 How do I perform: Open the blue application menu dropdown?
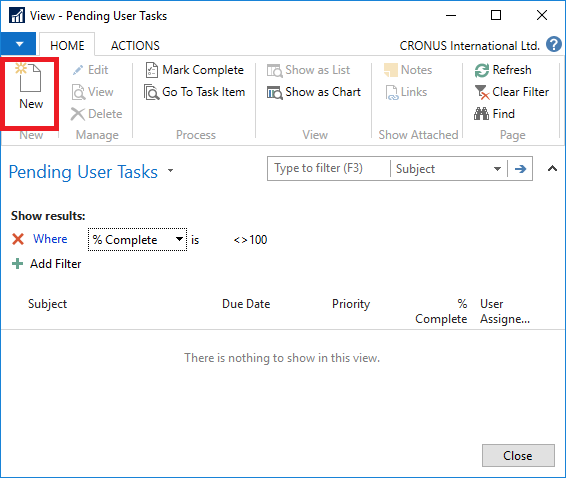click(19, 44)
